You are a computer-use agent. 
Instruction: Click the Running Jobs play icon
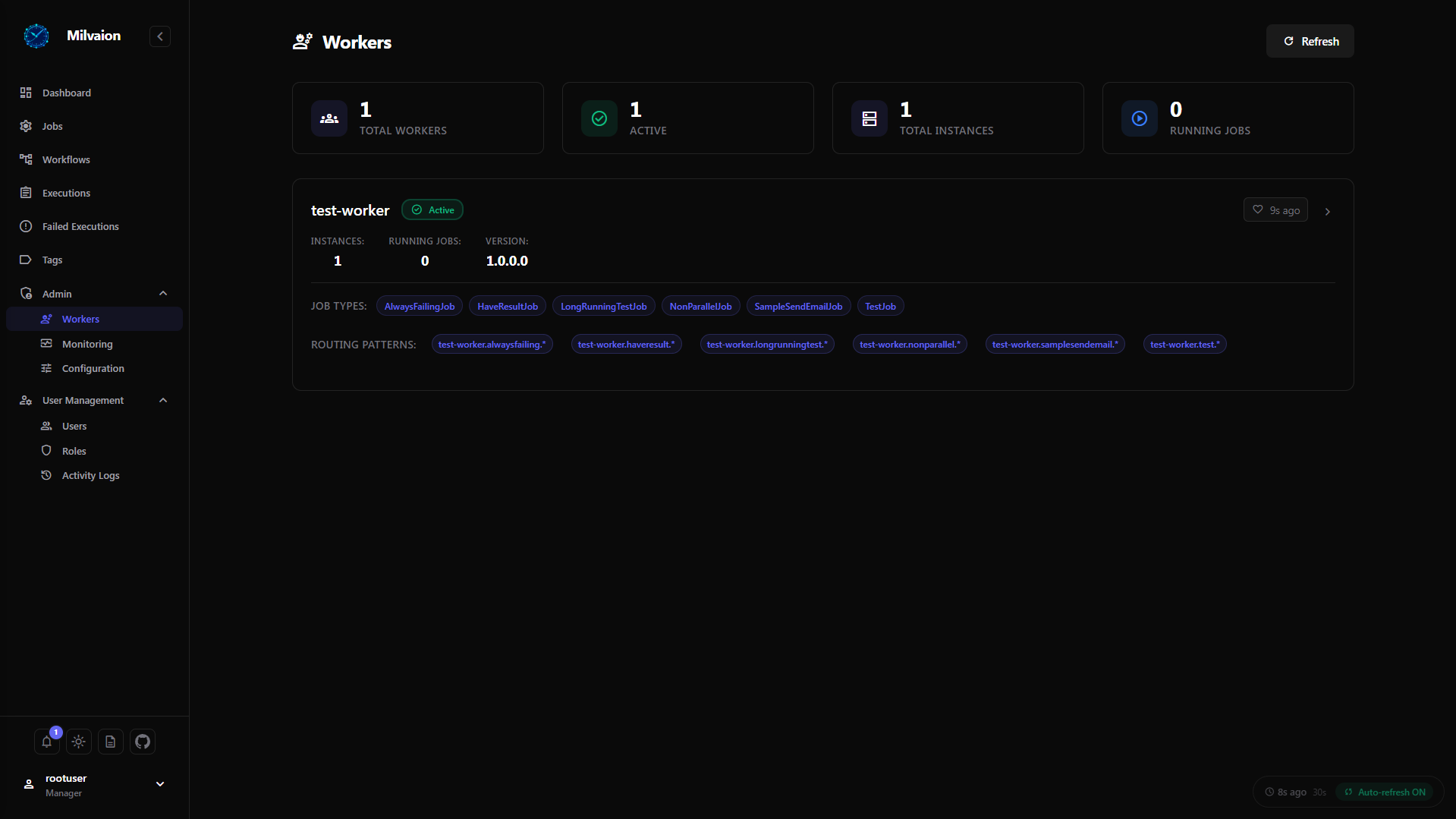1139,118
